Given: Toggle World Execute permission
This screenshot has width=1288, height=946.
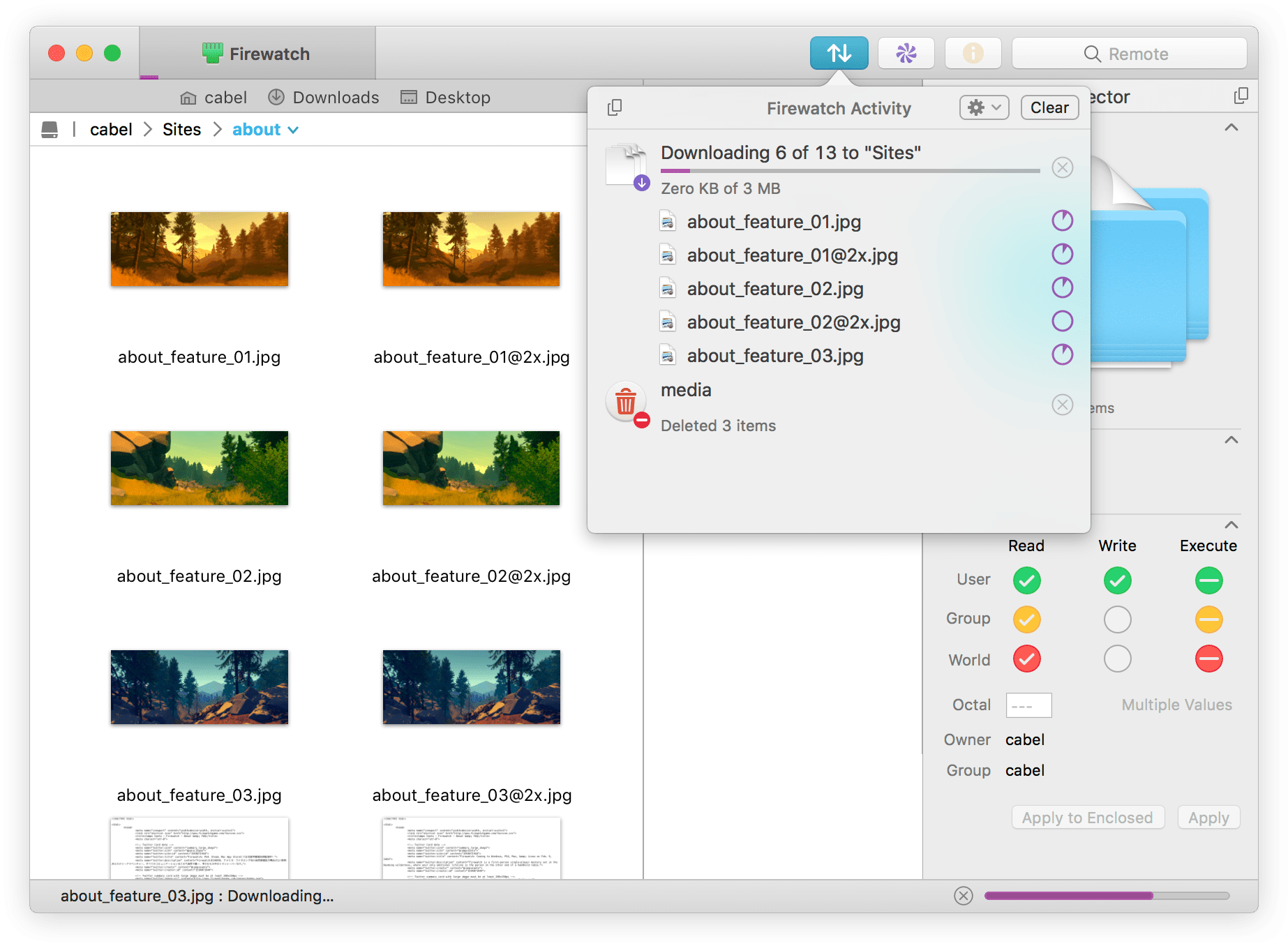Looking at the screenshot, I should (1208, 659).
